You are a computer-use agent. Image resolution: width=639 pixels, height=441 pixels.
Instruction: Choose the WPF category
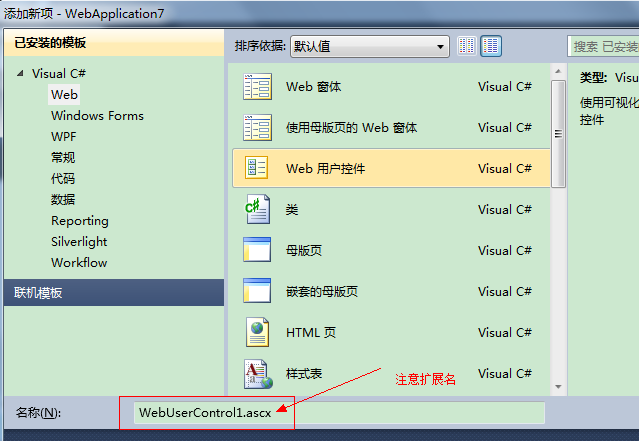click(x=64, y=137)
